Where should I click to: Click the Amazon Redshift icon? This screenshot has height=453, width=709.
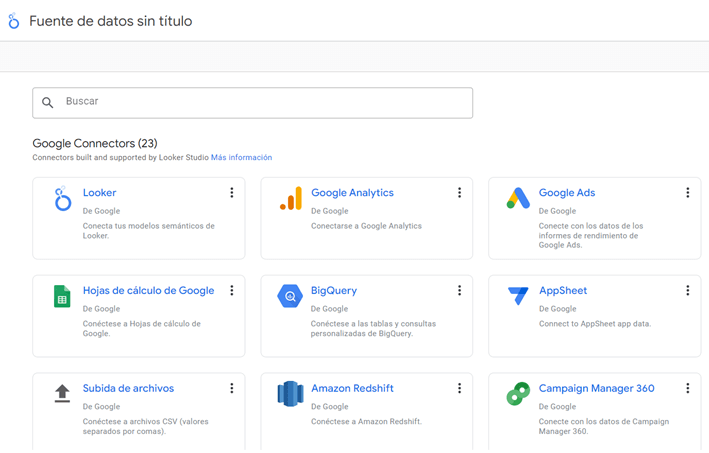[x=290, y=393]
